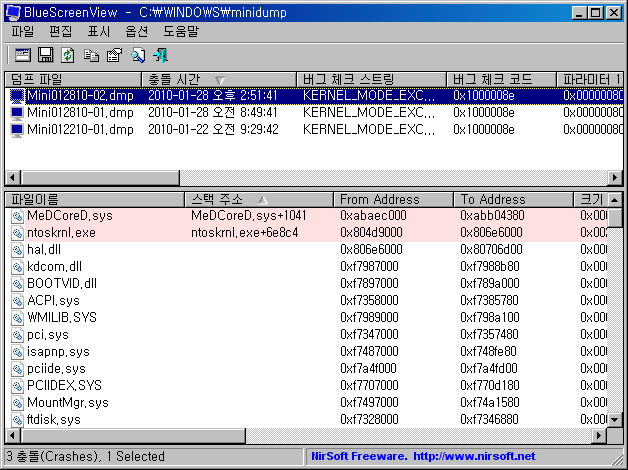Click BOOTVID.dll driver icon
Screen dimensions: 628x470
coord(17,284)
